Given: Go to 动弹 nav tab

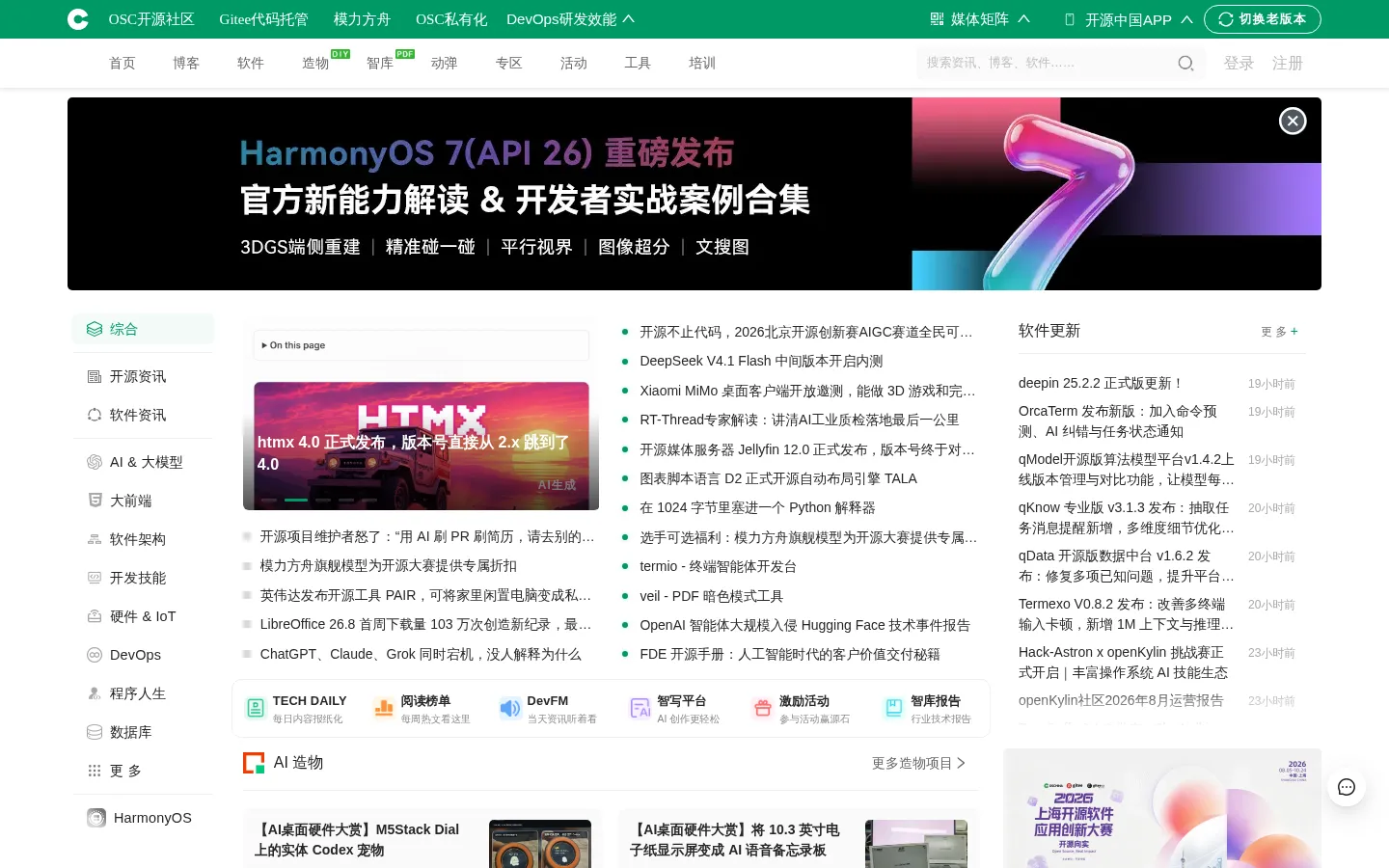Looking at the screenshot, I should 445,63.
